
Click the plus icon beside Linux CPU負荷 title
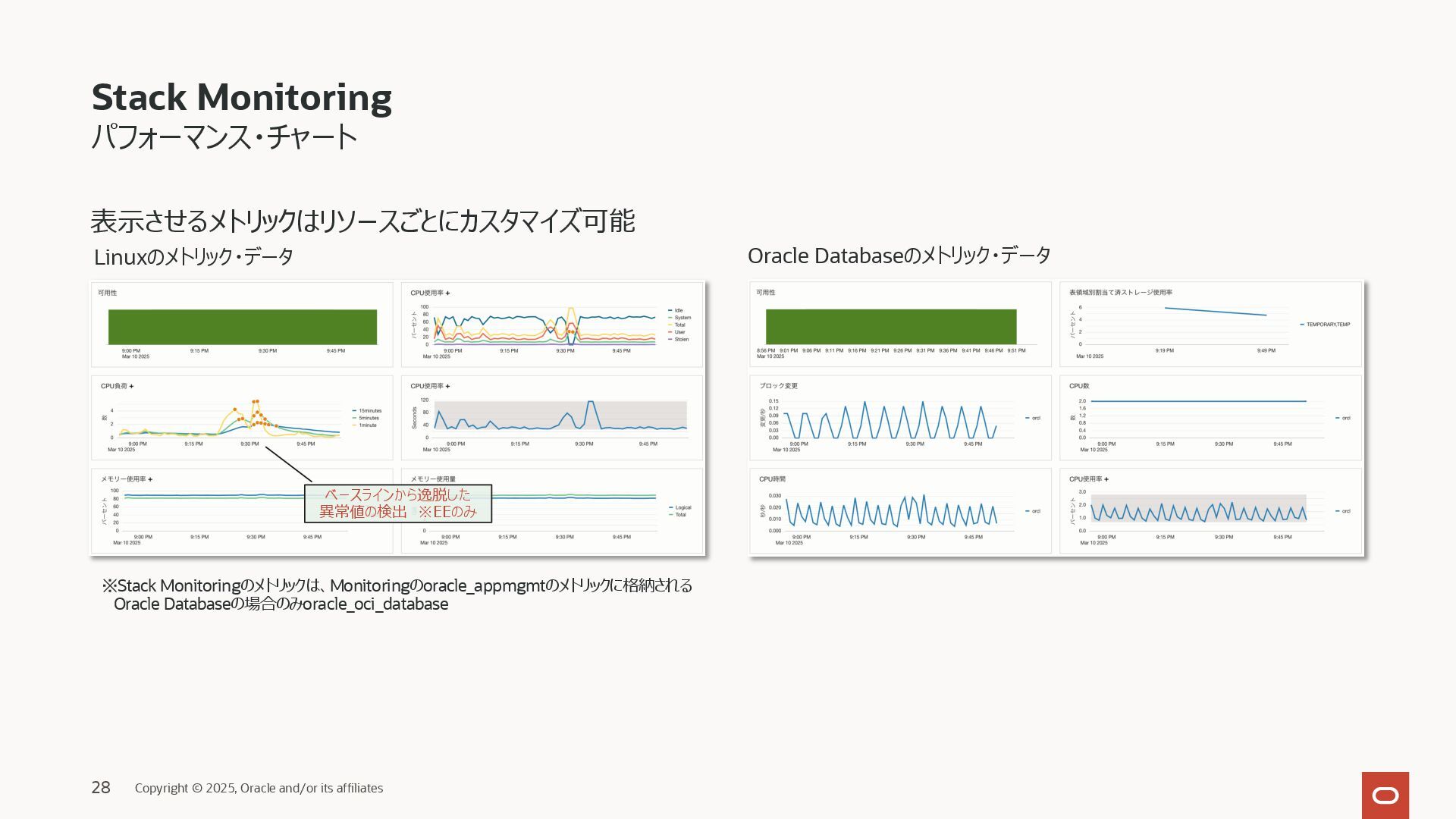132,387
